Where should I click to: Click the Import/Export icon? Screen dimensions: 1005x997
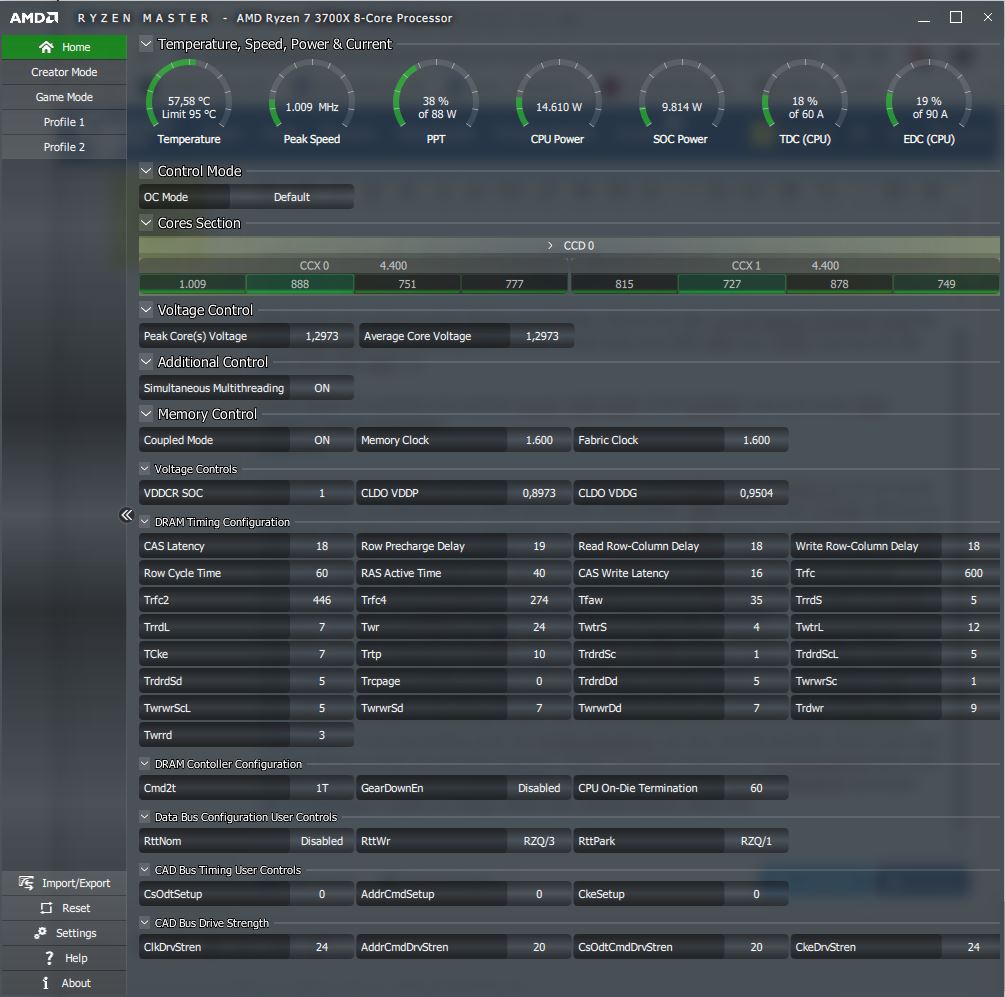[x=26, y=883]
